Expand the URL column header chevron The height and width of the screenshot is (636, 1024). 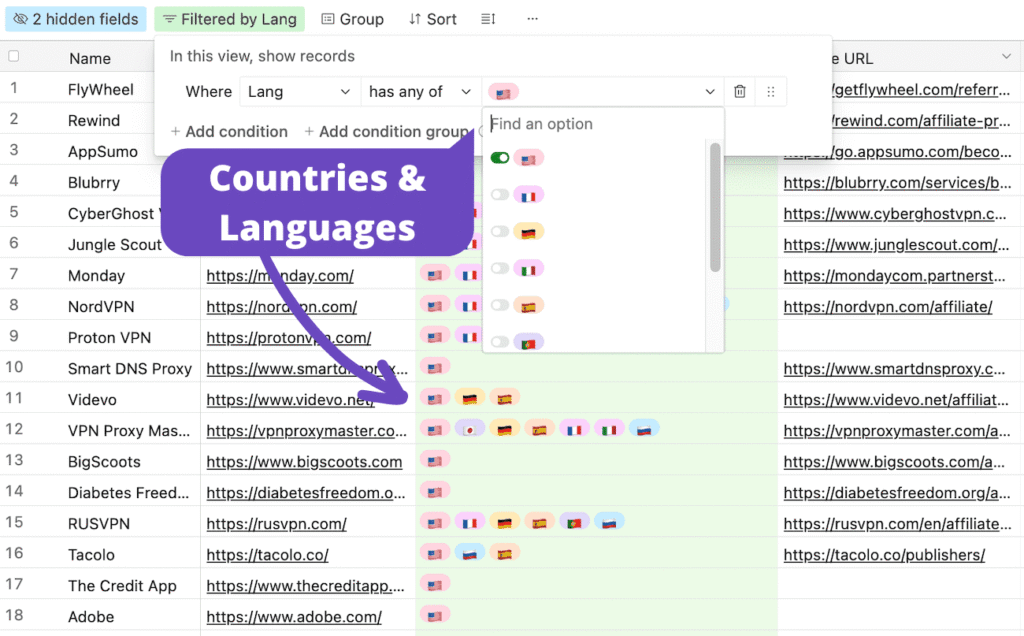coord(1006,57)
